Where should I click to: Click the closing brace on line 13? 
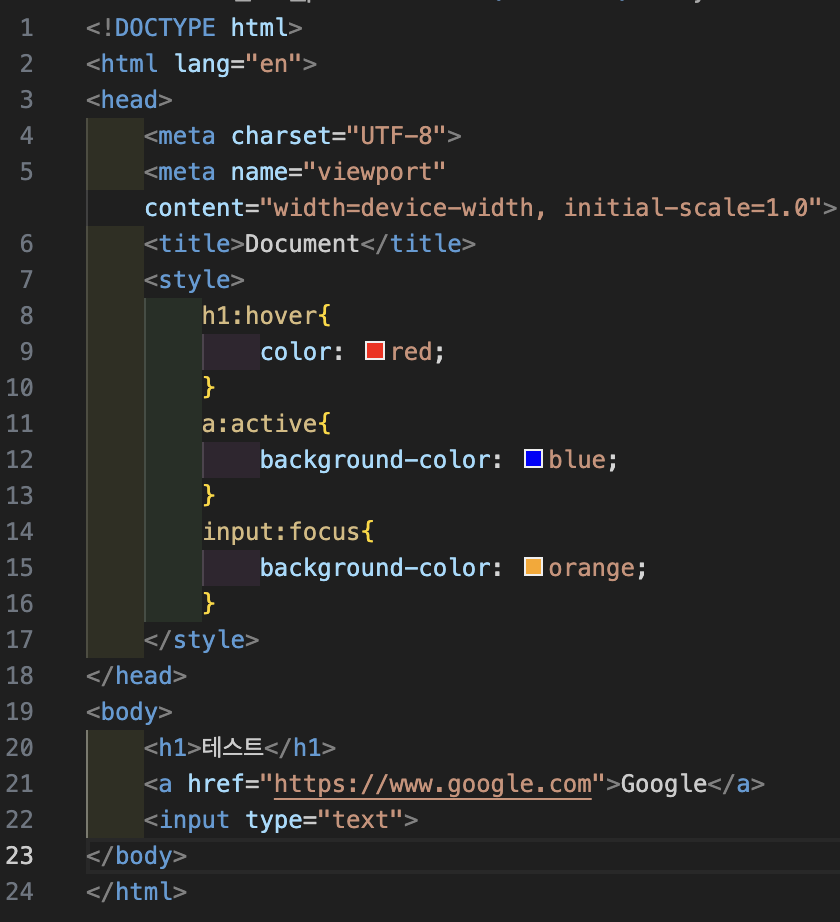tap(209, 496)
